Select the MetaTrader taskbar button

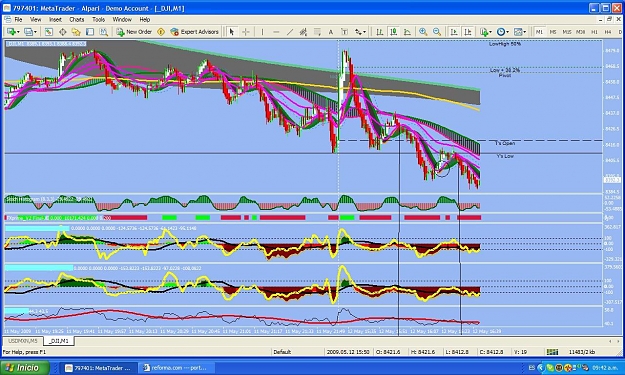(98, 368)
